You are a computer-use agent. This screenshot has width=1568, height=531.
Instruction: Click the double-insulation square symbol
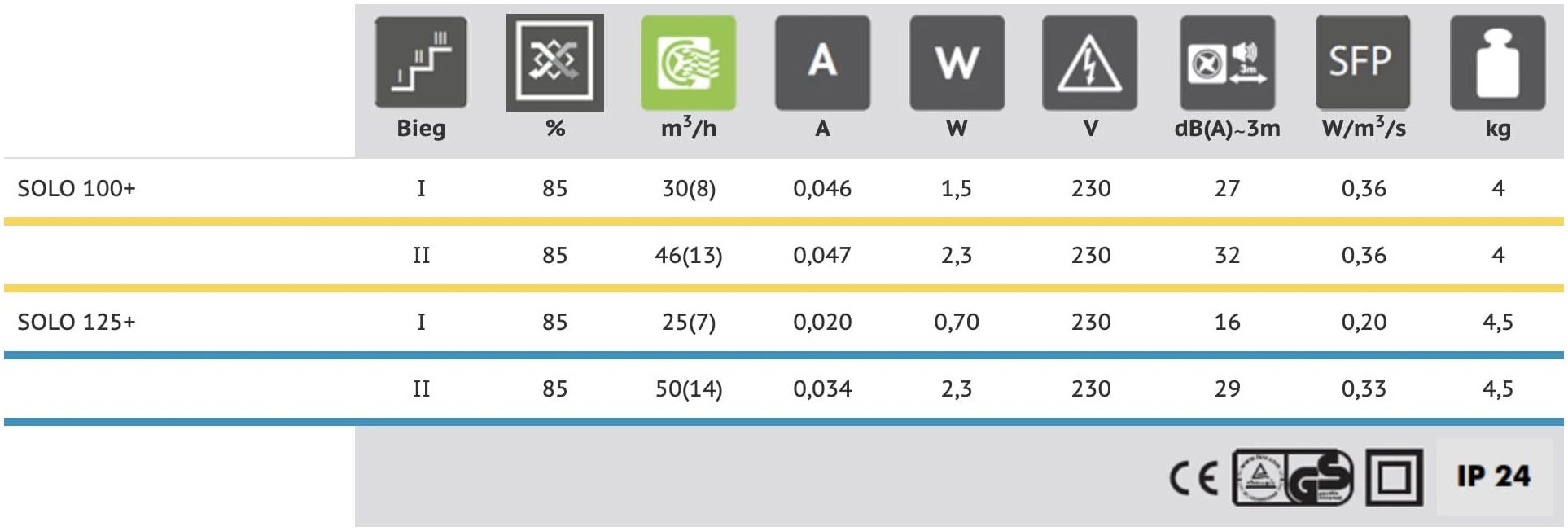pos(1394,478)
